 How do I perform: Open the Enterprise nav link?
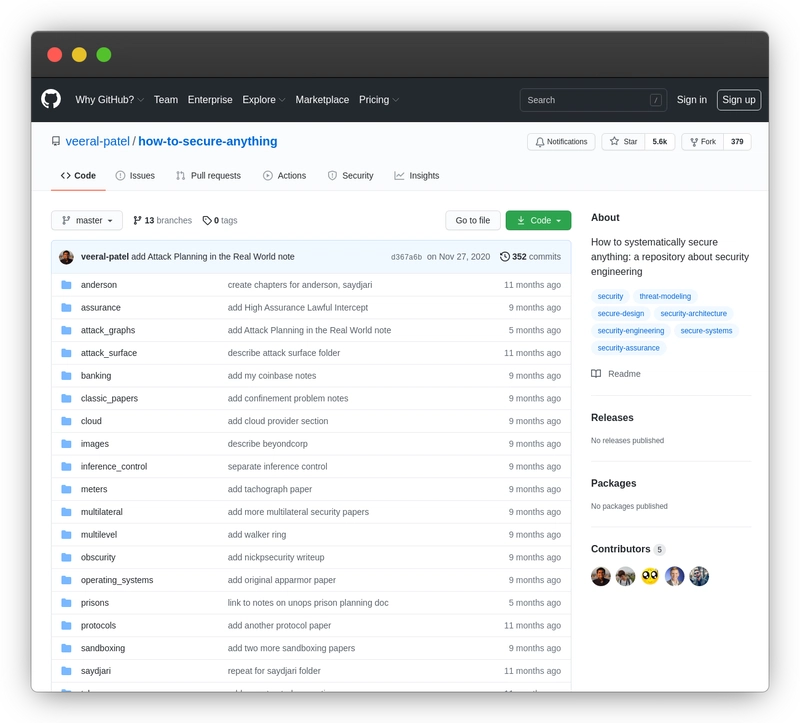click(210, 99)
